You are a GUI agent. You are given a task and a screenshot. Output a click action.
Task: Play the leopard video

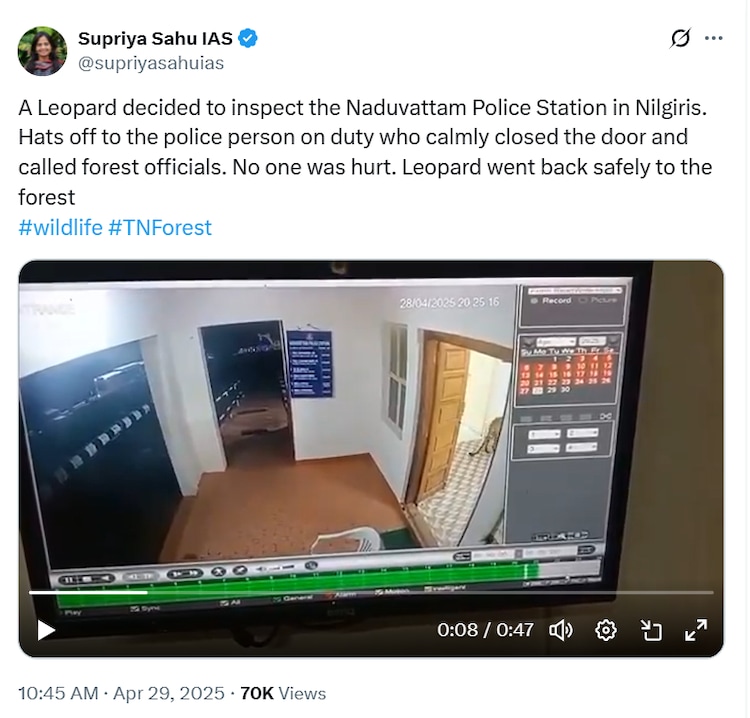pyautogui.click(x=46, y=630)
